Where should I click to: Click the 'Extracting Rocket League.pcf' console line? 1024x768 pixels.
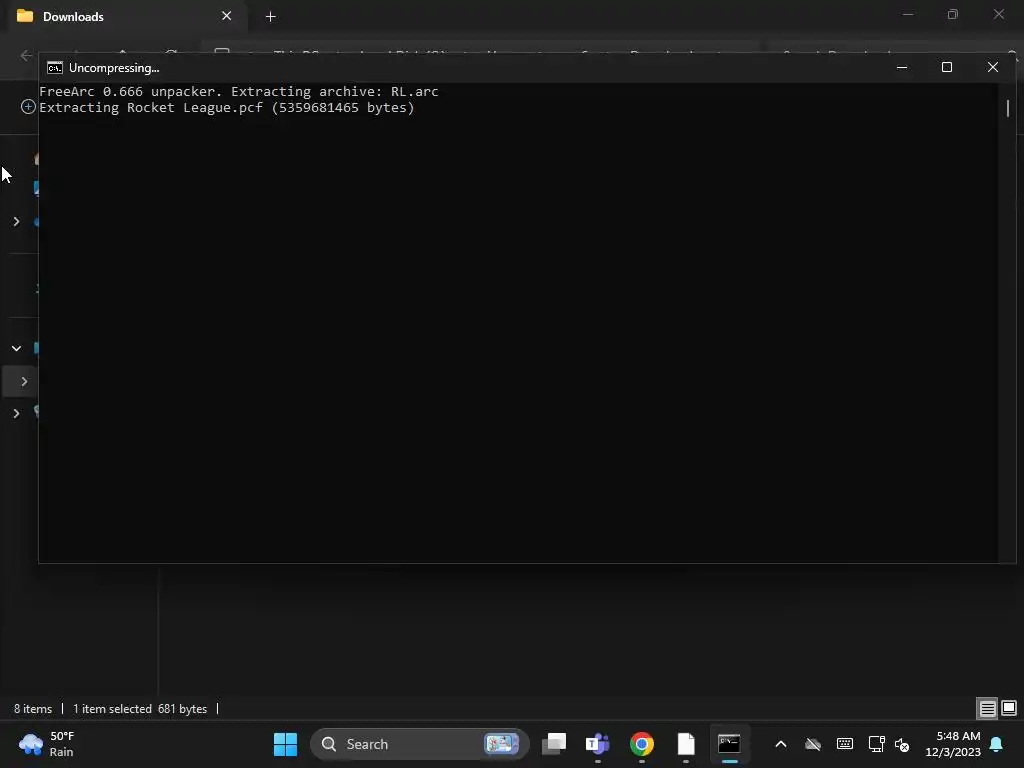point(227,108)
